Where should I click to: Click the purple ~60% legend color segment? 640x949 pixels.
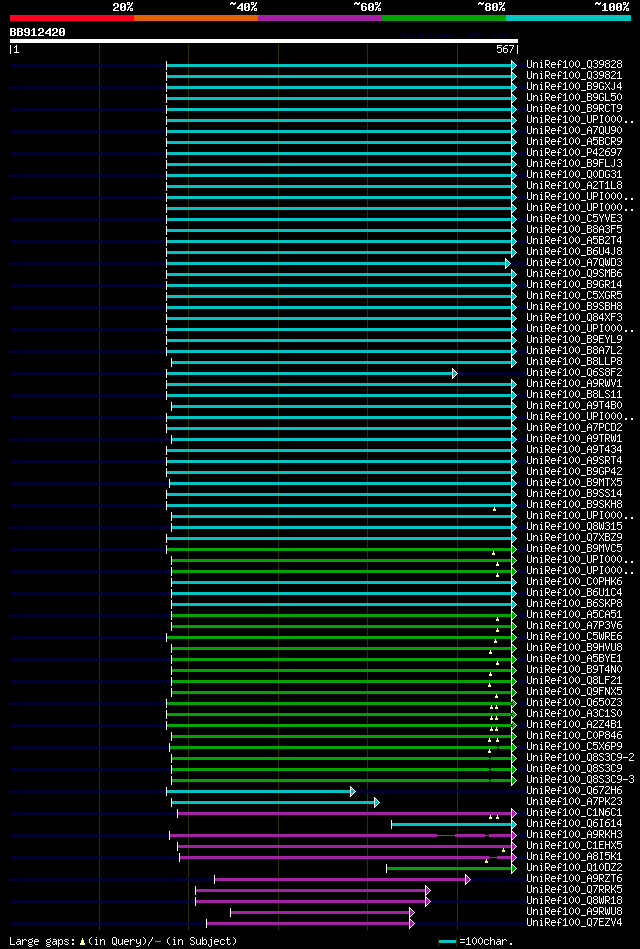click(320, 18)
